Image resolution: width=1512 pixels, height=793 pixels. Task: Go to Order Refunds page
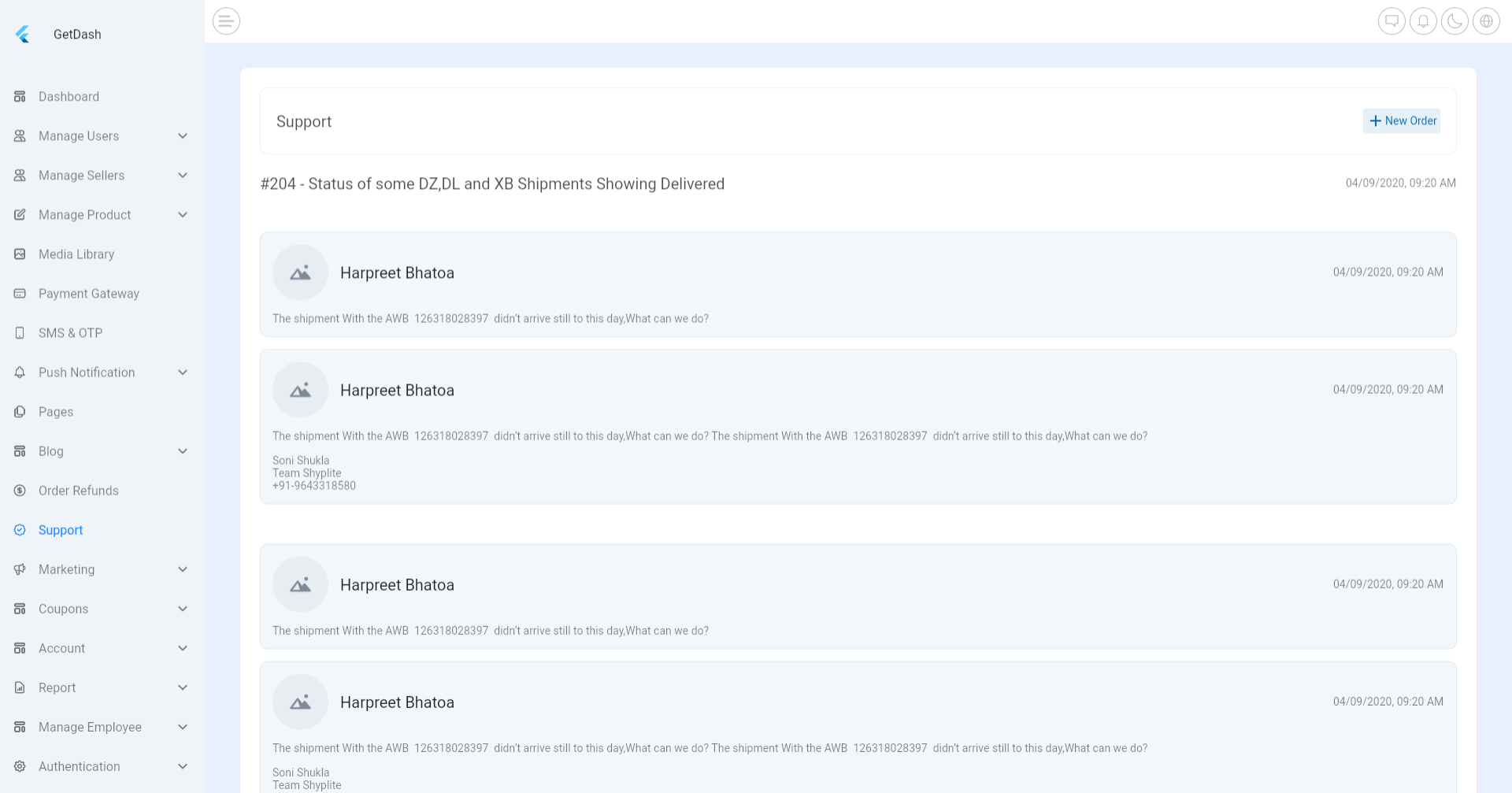[x=78, y=491]
